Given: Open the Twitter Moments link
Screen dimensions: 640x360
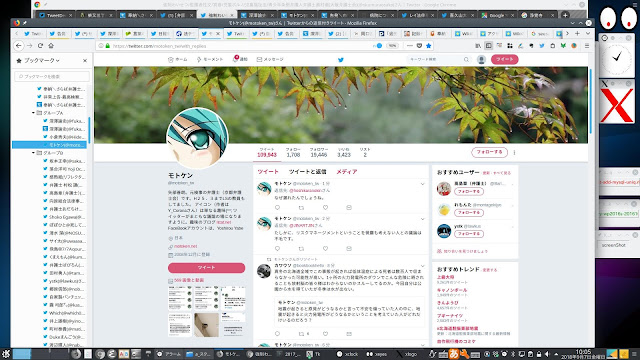Looking at the screenshot, I should (210, 60).
